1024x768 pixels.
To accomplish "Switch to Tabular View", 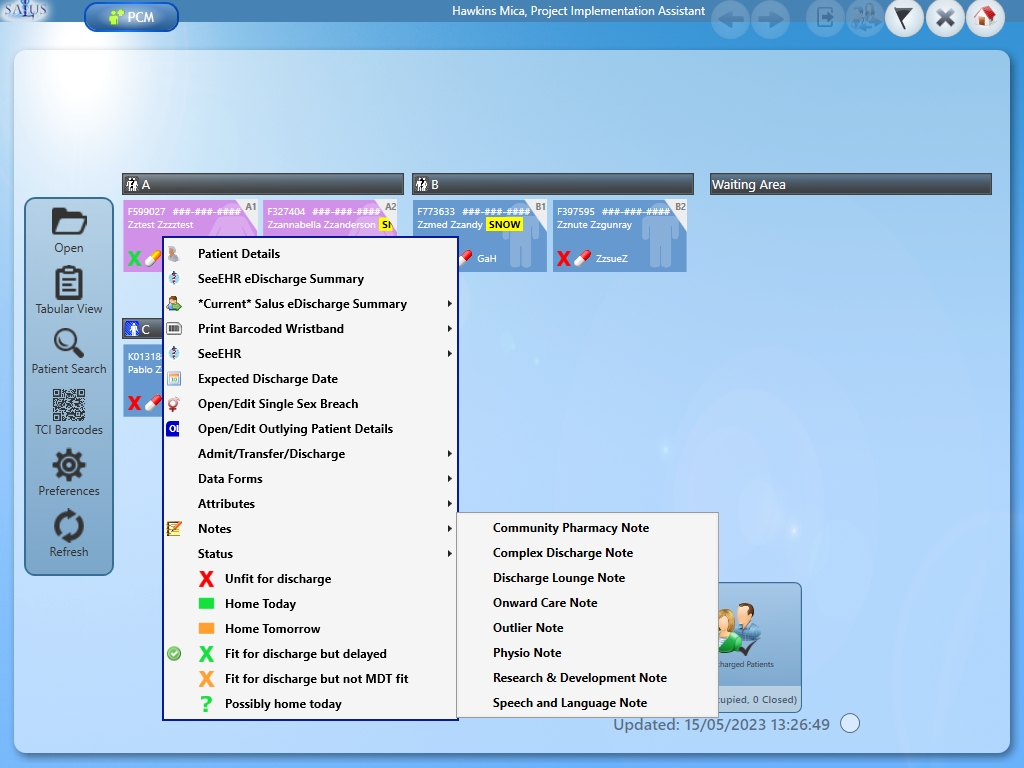I will coord(69,291).
